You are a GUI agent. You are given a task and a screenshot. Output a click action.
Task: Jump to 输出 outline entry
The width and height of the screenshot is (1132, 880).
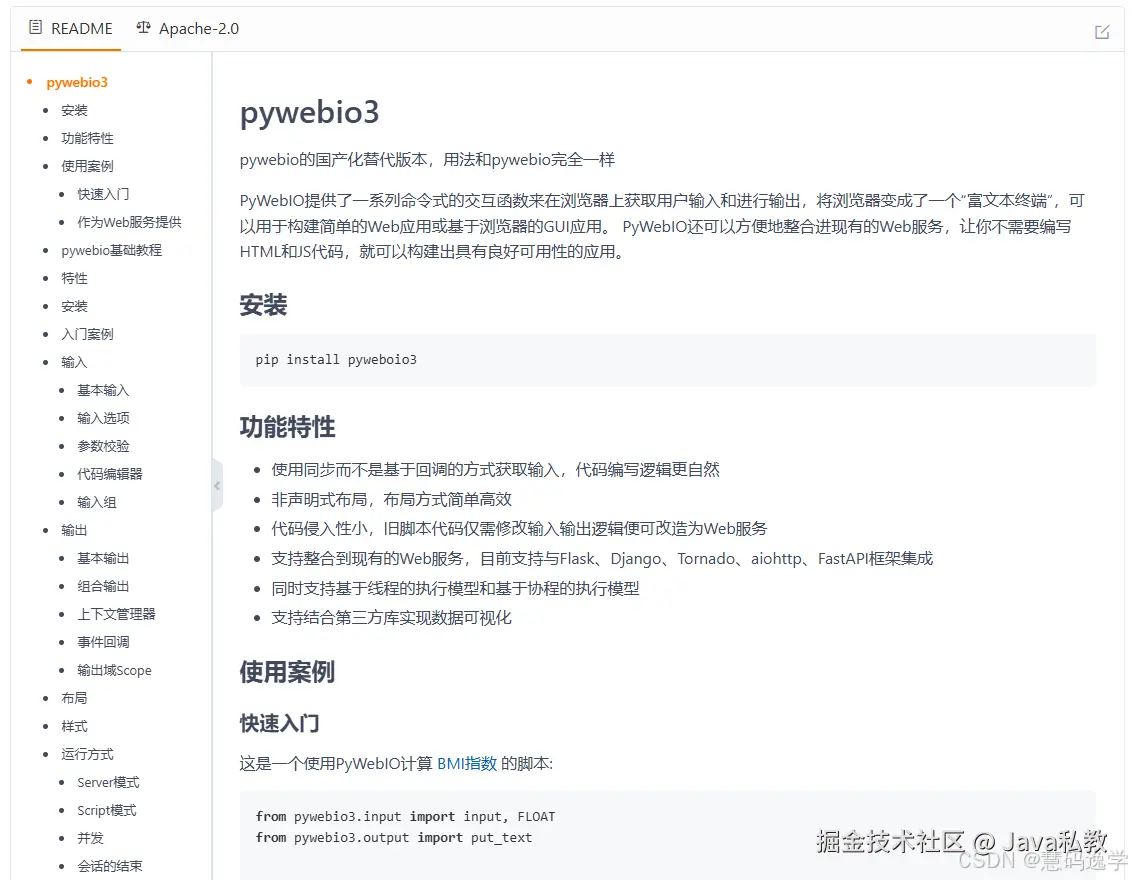[x=74, y=531]
